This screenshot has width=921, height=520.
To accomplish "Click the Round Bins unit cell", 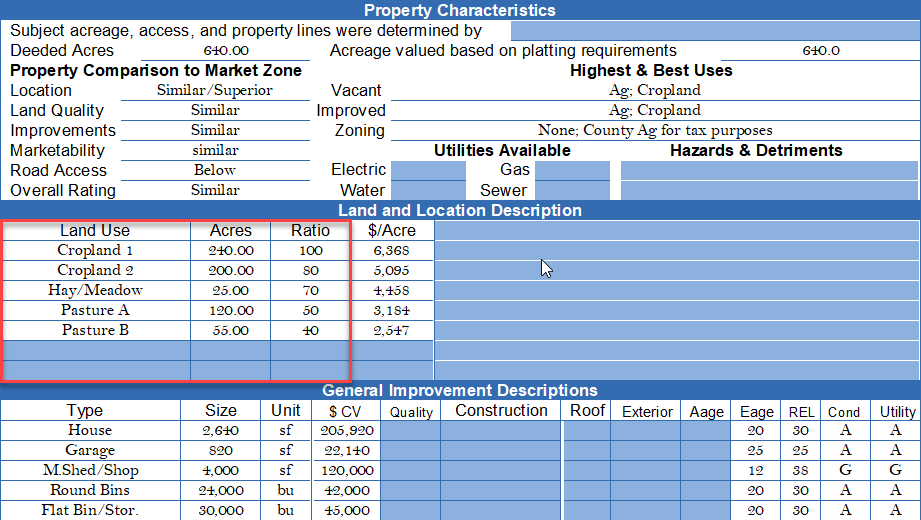I will pos(286,490).
